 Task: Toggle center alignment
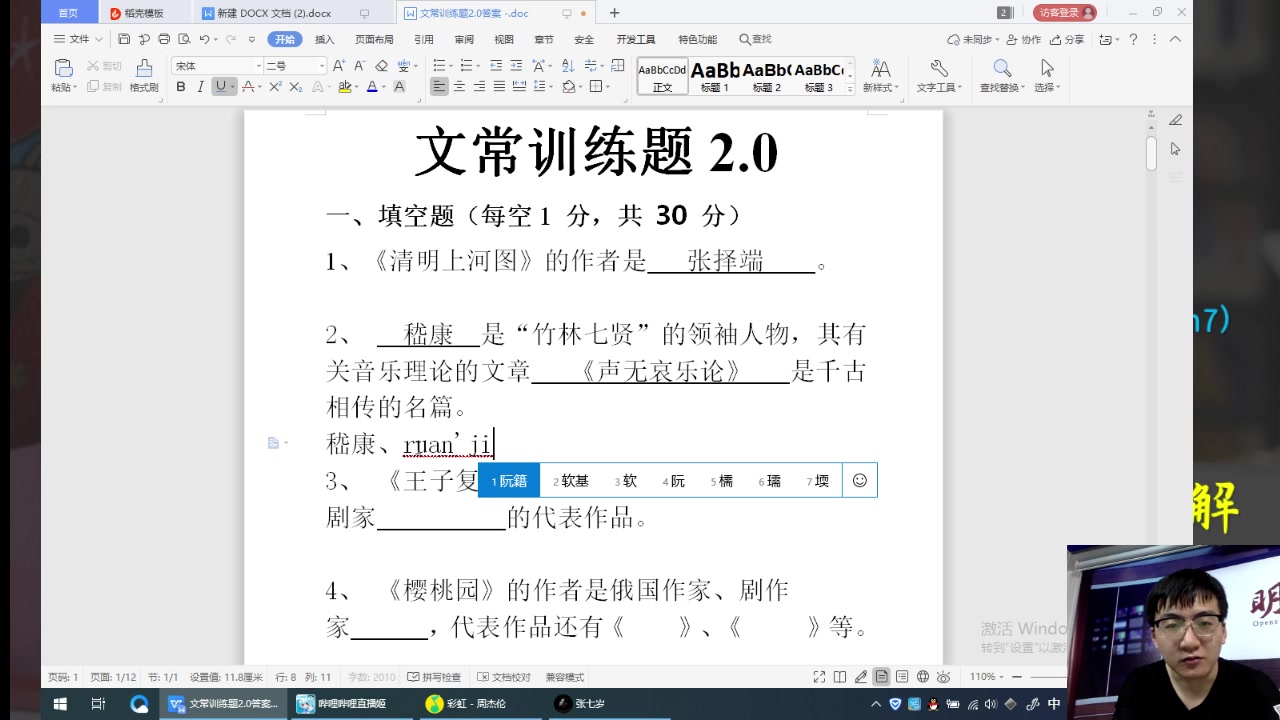459,87
